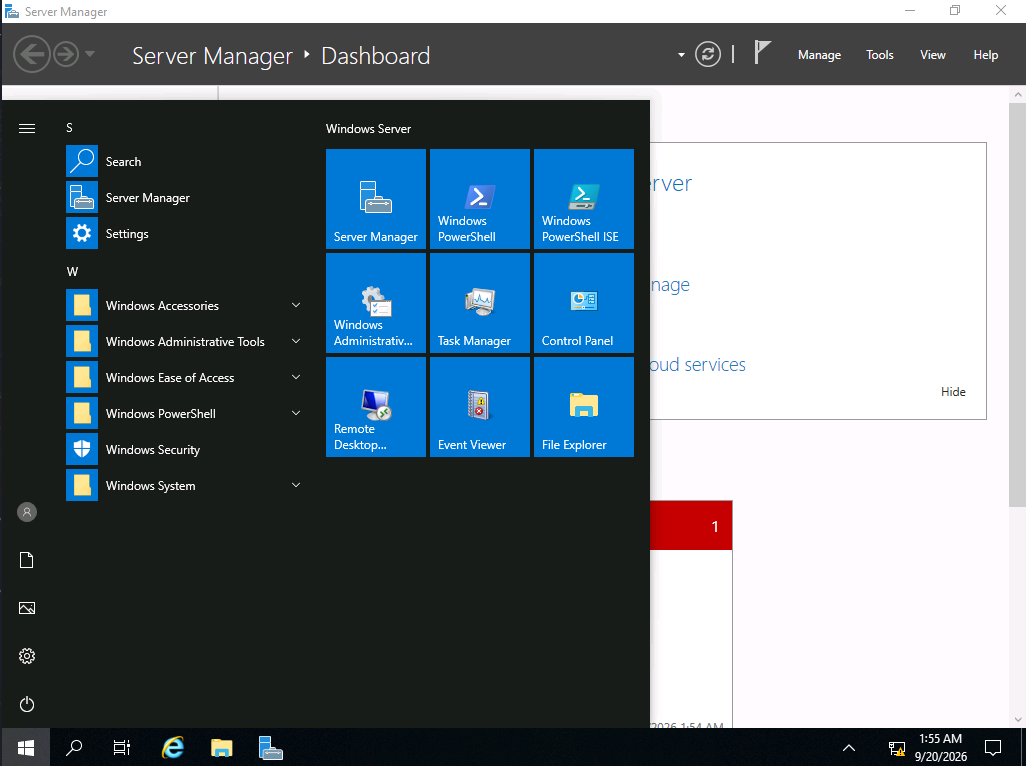Open the Windows PowerShell ISE tile
The height and width of the screenshot is (766, 1026).
[584, 199]
